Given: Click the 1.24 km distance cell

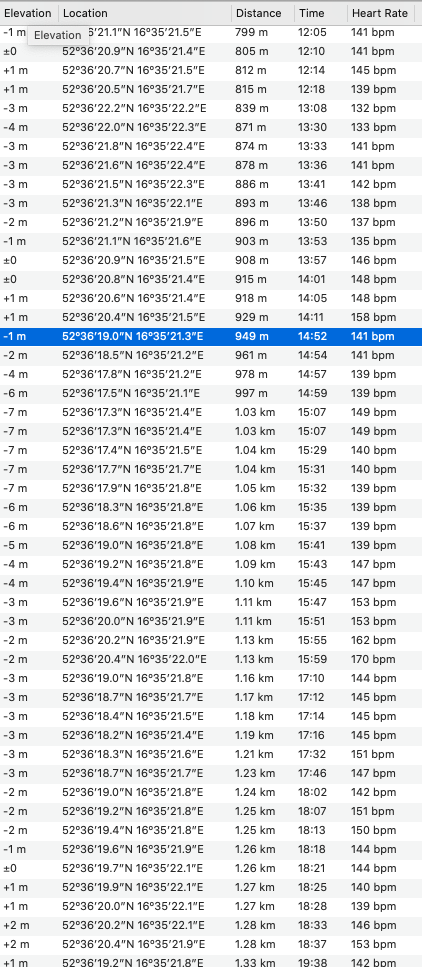Looking at the screenshot, I should (x=255, y=792).
